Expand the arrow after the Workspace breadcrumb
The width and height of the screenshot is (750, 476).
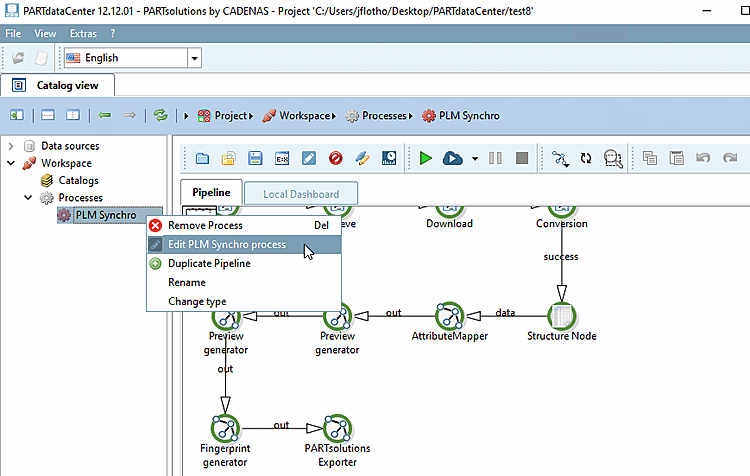coord(334,116)
